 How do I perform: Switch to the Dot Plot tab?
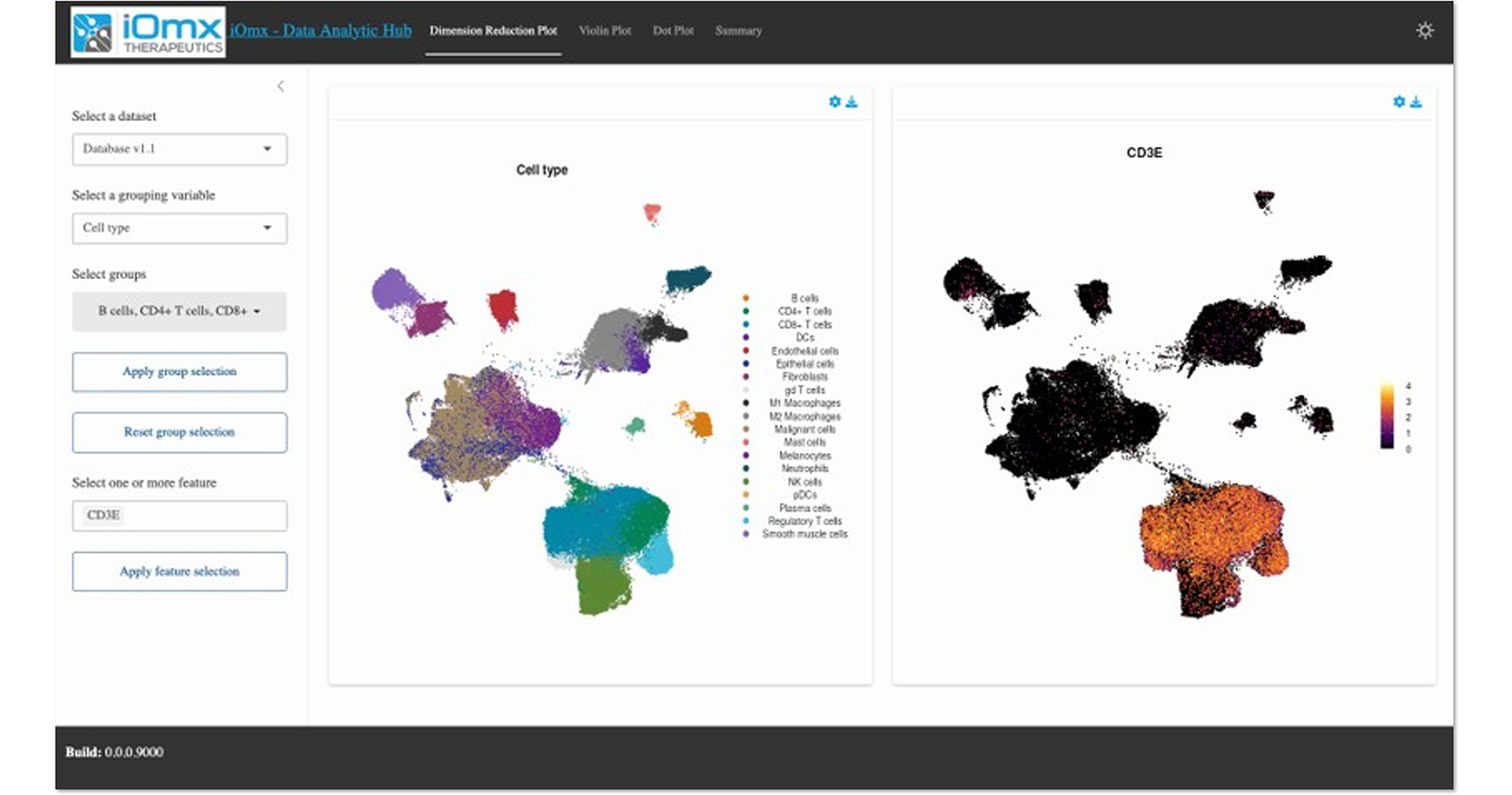pyautogui.click(x=673, y=30)
